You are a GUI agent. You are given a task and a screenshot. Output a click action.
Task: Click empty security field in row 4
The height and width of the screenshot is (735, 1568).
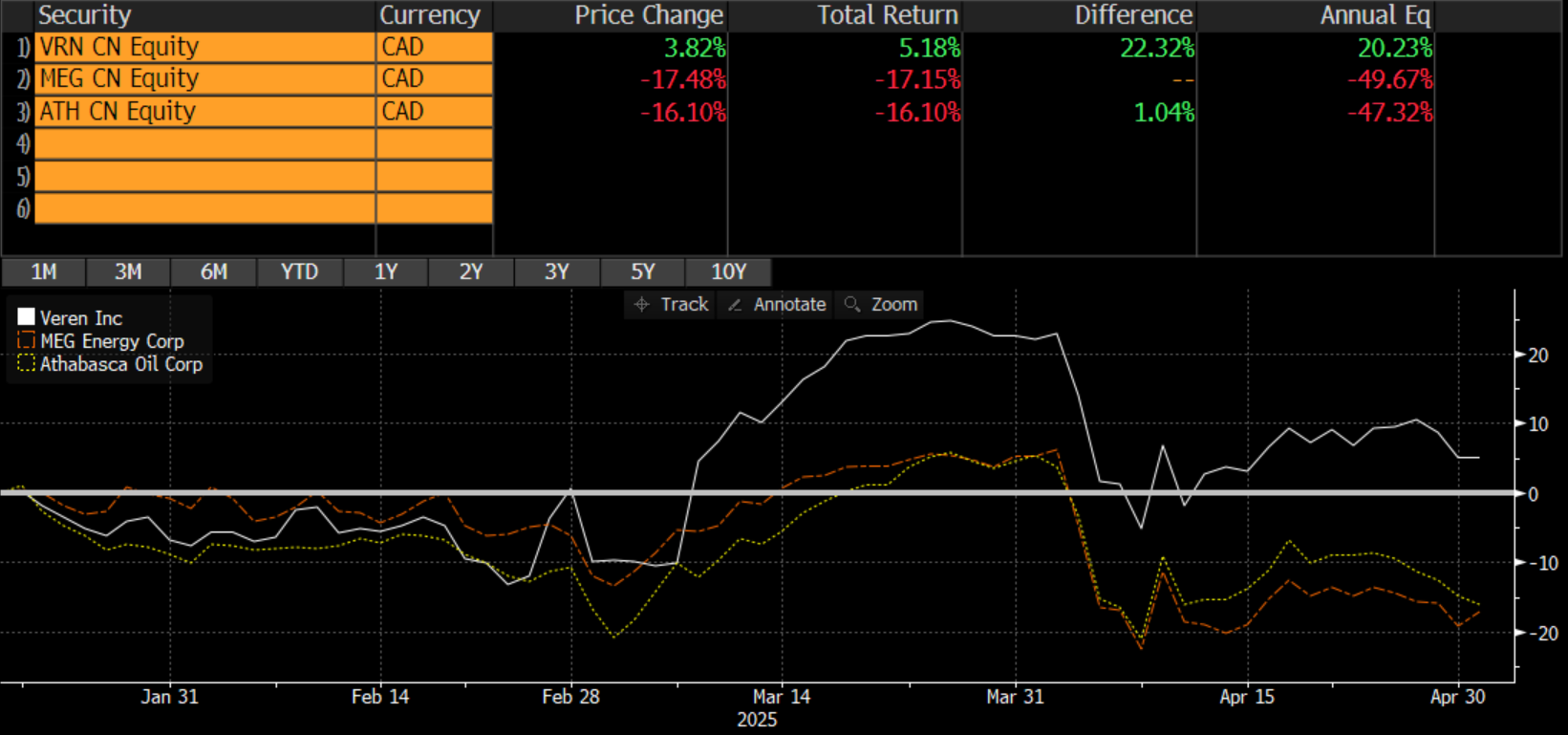tap(204, 144)
